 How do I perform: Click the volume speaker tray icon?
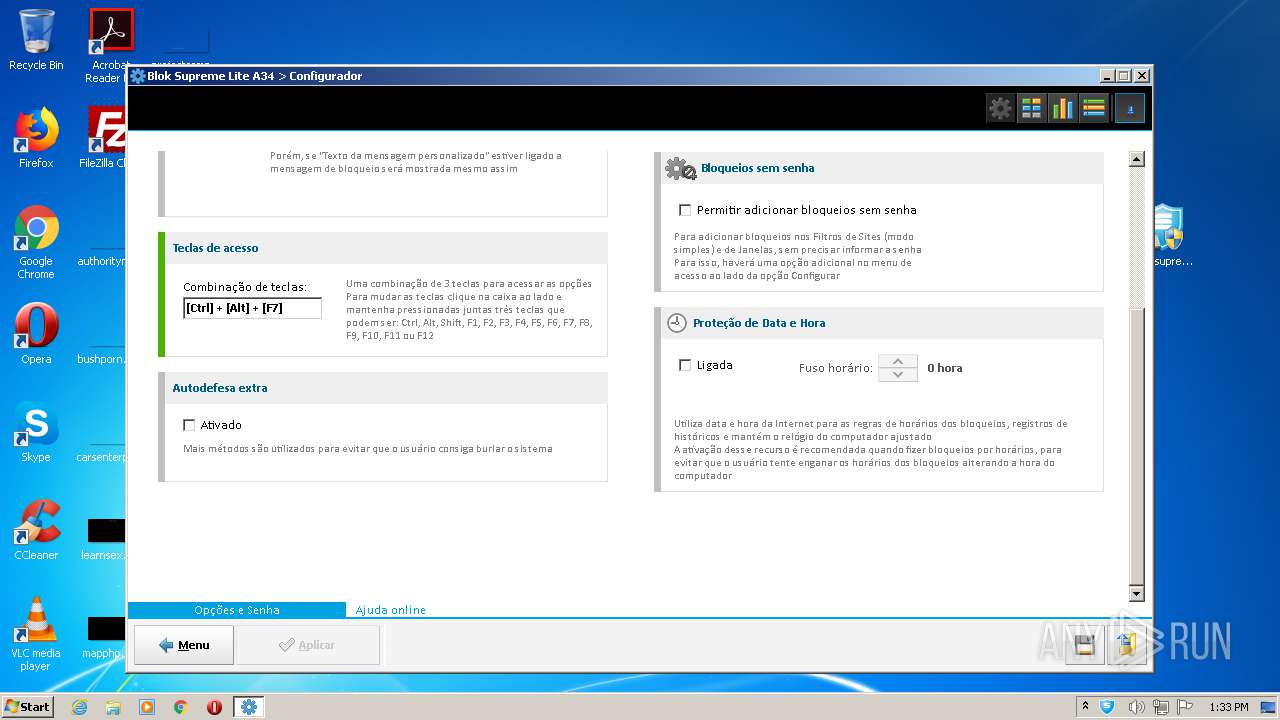[1136, 707]
